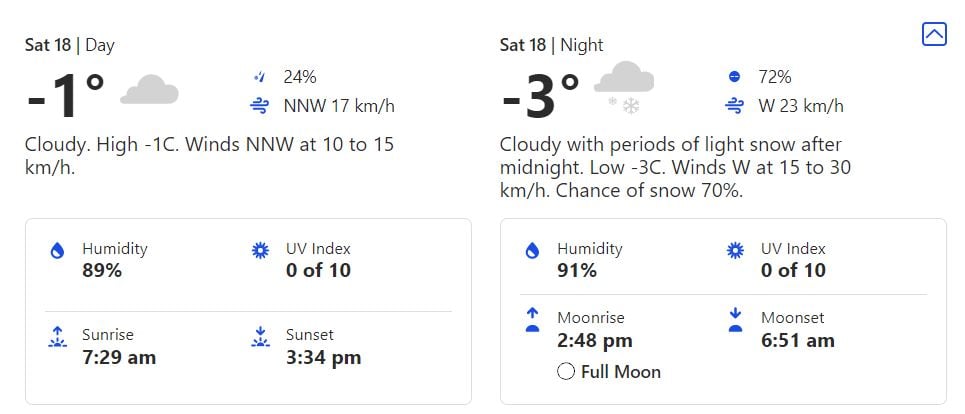Click the Sat 18 Day heading
Screen dimensions: 965x414
point(69,45)
